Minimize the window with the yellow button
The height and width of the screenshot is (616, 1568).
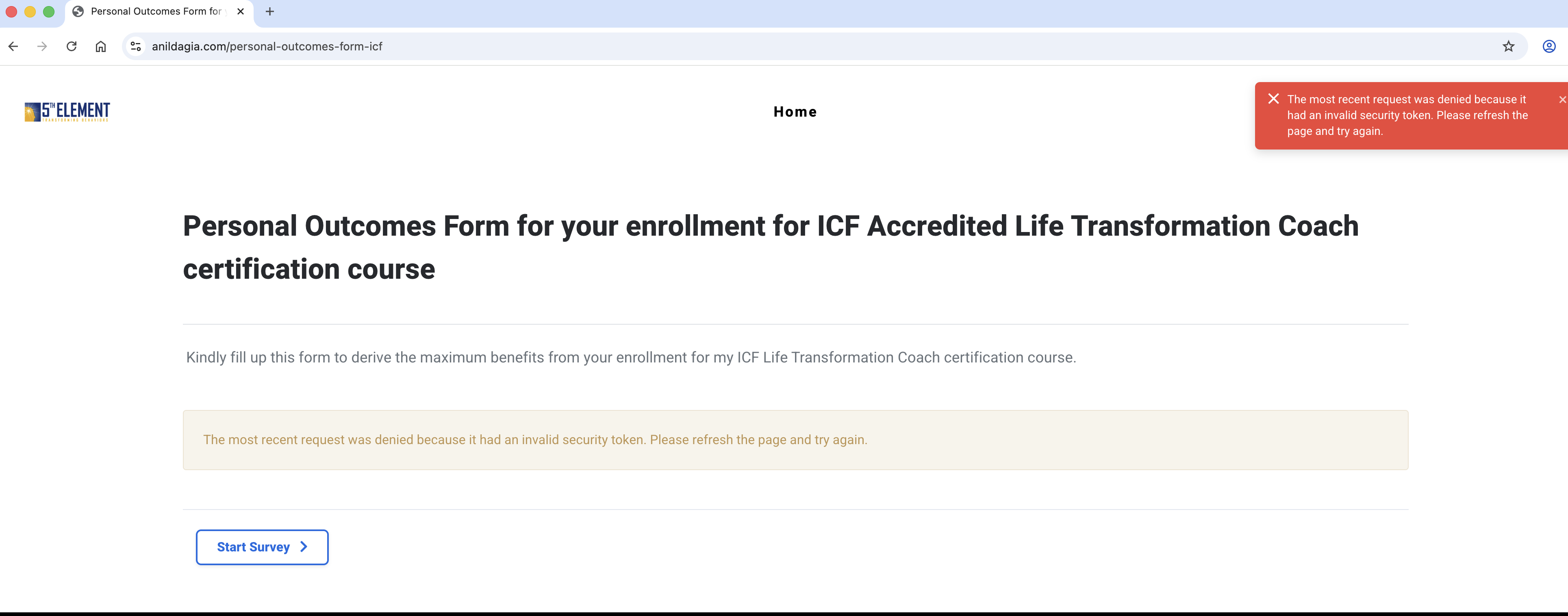click(30, 11)
